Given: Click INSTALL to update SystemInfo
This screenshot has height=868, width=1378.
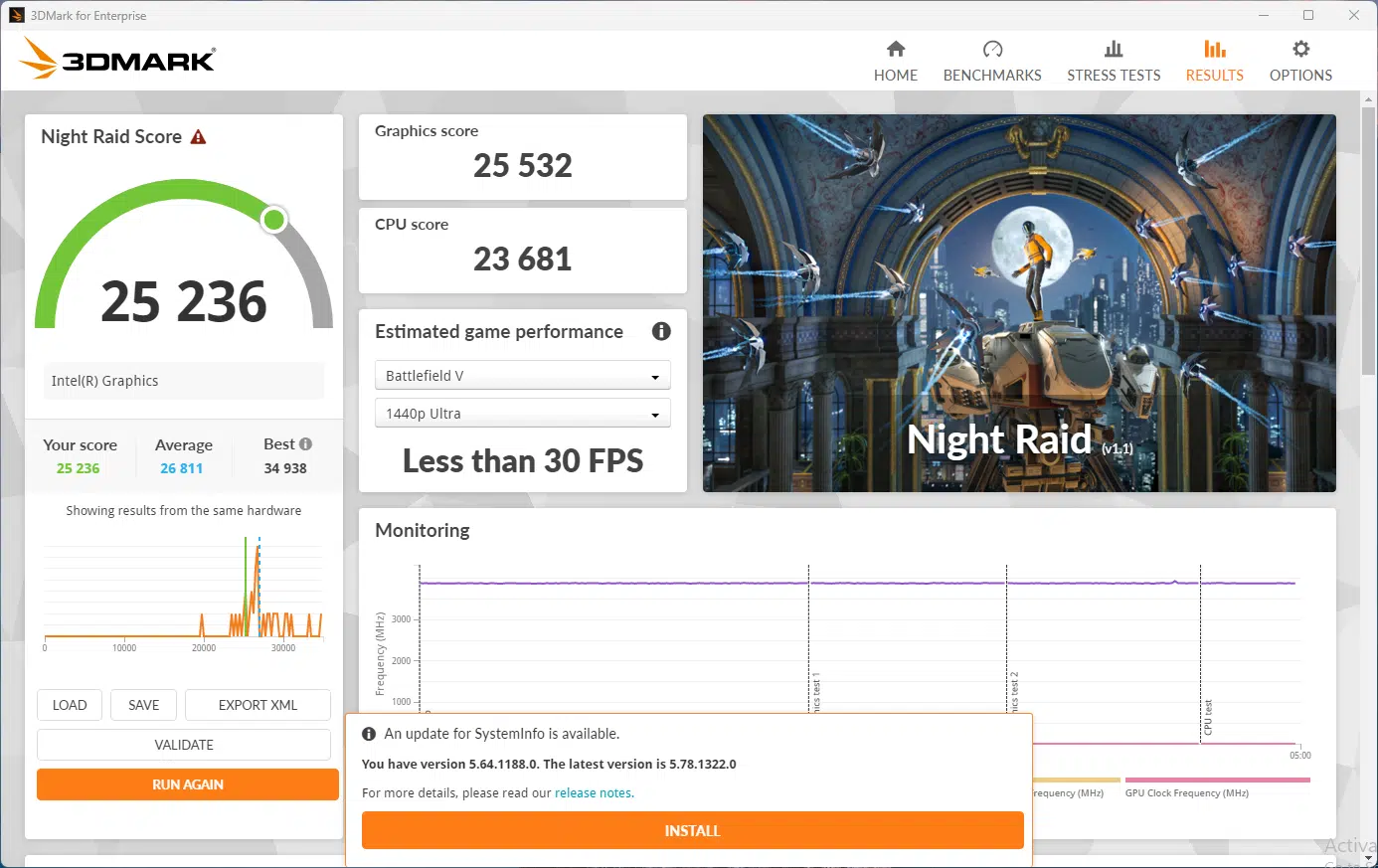Looking at the screenshot, I should pos(692,830).
